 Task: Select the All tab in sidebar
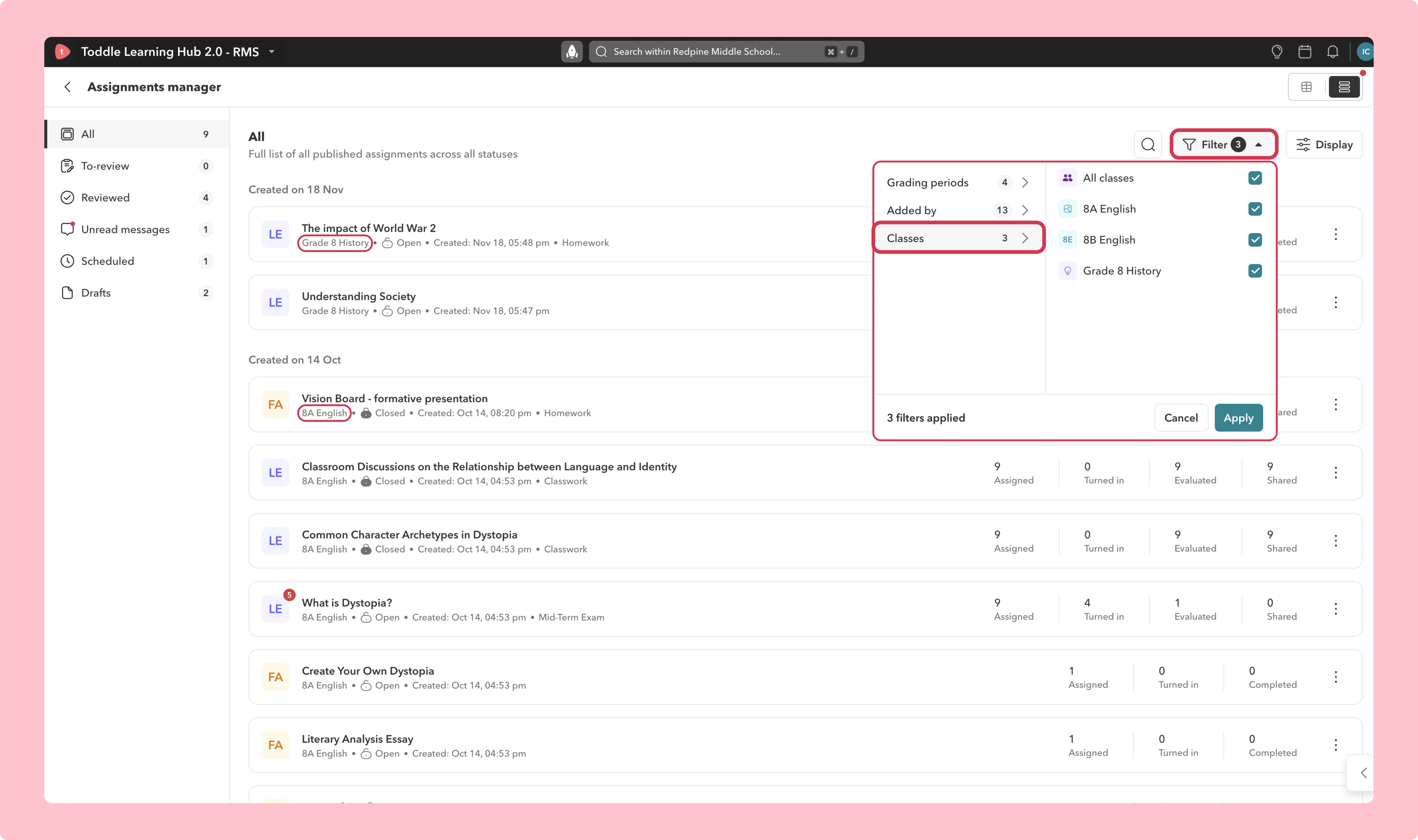tap(137, 134)
